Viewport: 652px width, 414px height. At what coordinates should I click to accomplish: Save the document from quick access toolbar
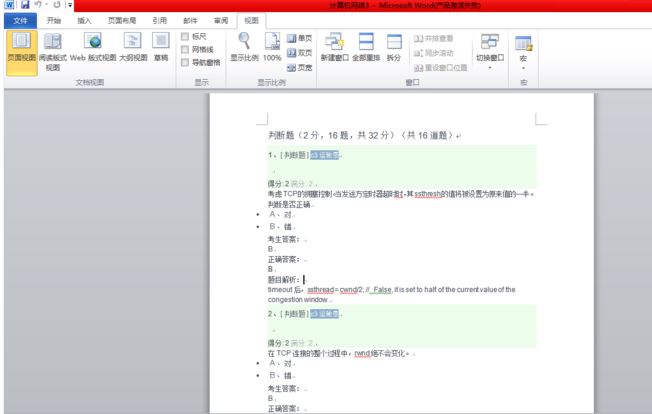[25, 5]
